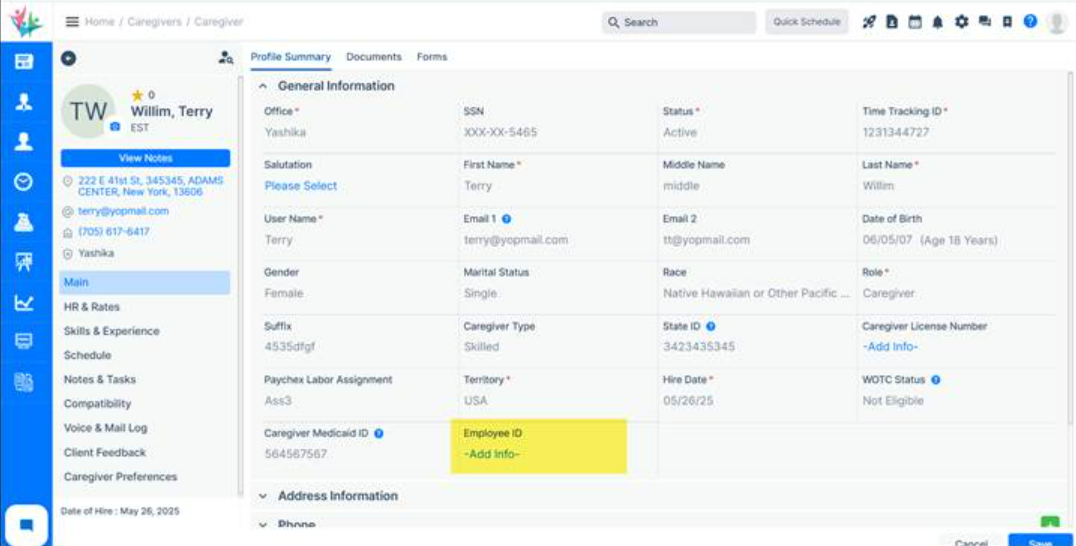Click the View Notes button
Image resolution: width=1076 pixels, height=546 pixels.
coord(145,158)
